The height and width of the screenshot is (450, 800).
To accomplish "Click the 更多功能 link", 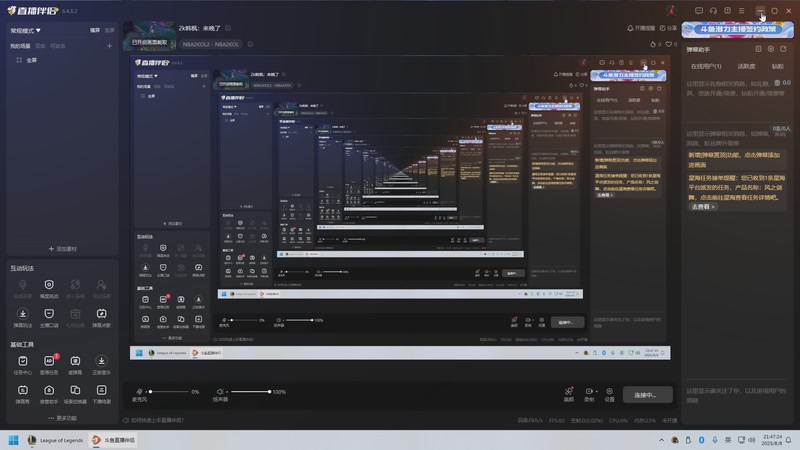I will tap(62, 418).
